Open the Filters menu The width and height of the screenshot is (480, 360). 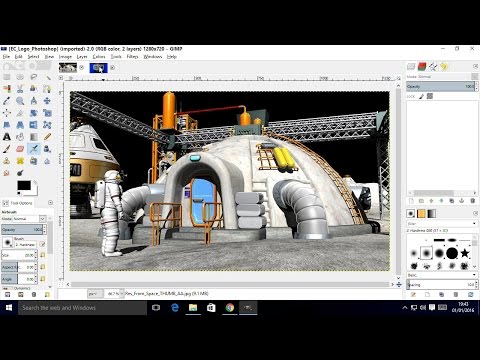click(x=132, y=57)
